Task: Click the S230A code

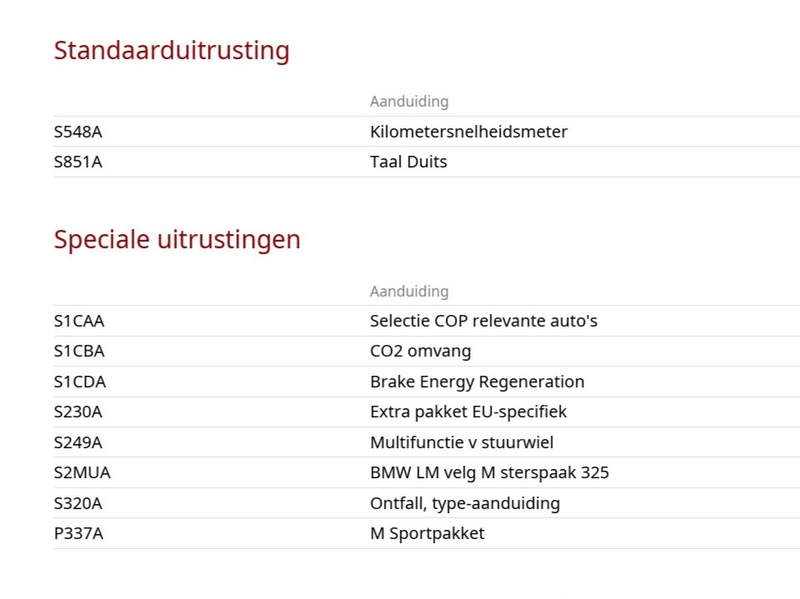Action: (x=78, y=412)
